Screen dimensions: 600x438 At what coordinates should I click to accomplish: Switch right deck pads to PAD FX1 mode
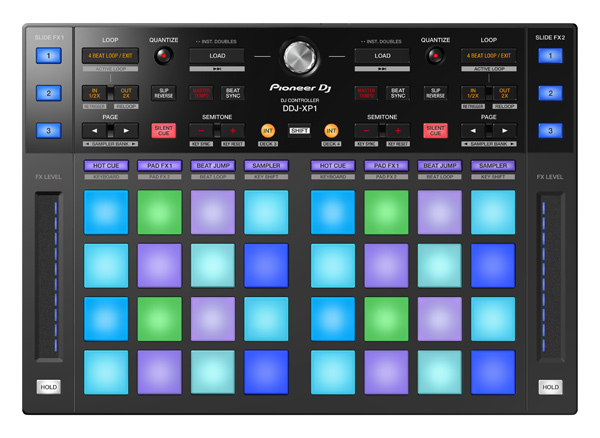(386, 166)
